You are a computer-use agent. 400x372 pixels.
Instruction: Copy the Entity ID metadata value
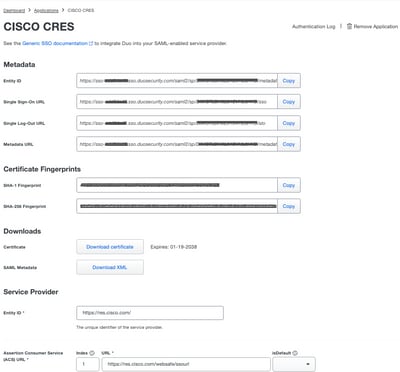point(289,81)
